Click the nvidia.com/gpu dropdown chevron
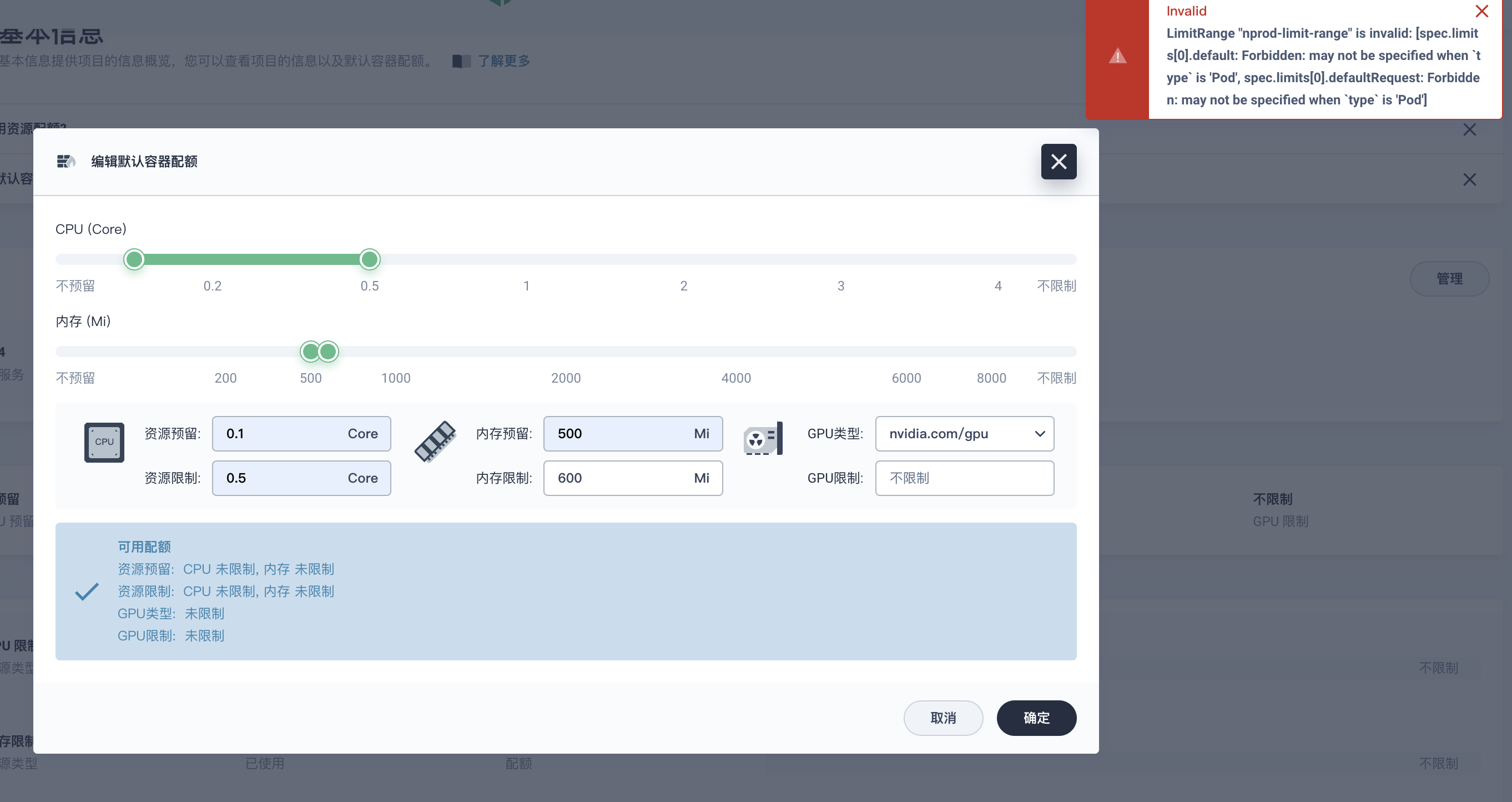 click(x=1040, y=434)
